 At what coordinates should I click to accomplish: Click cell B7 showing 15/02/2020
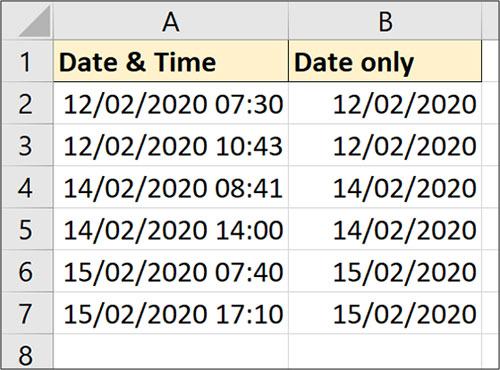click(385, 313)
